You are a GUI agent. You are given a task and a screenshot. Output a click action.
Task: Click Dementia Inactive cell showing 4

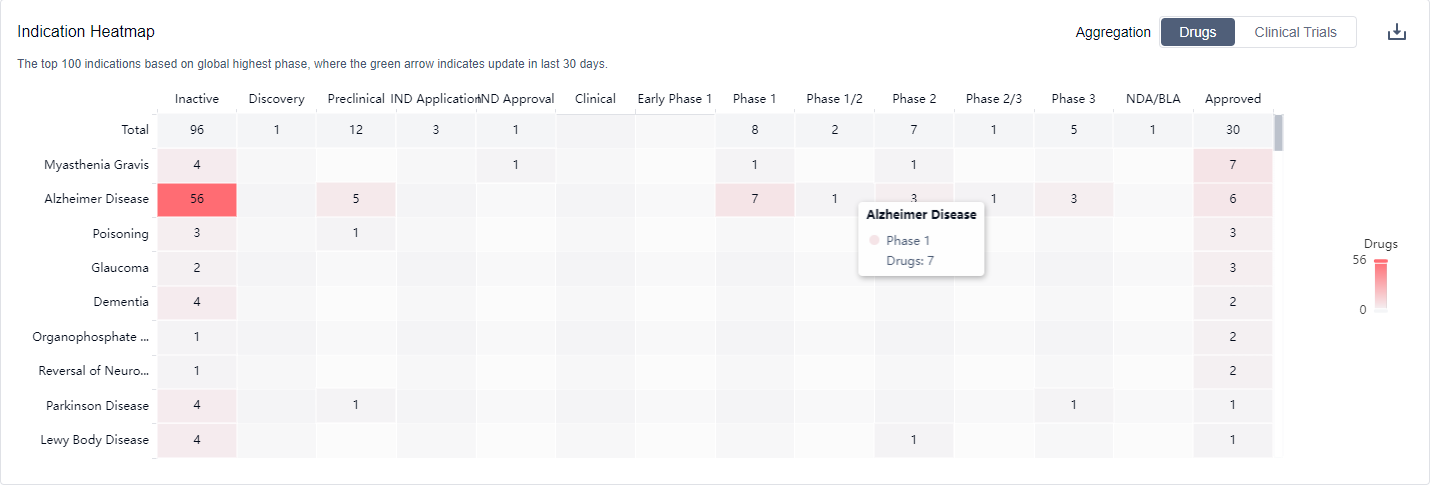tap(197, 302)
